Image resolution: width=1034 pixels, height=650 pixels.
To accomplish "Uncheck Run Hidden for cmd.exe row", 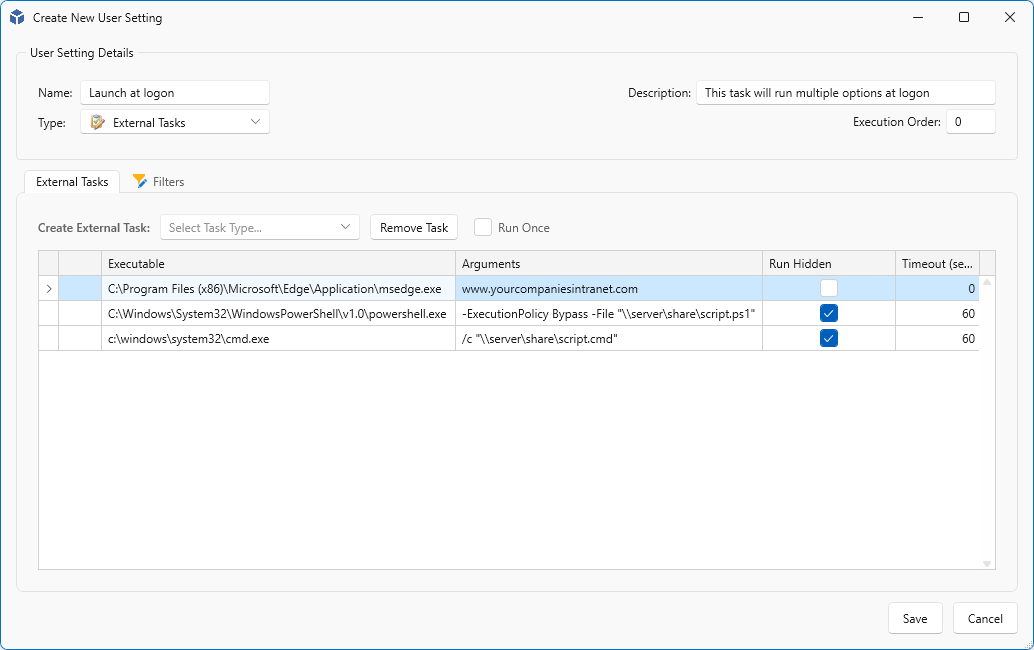I will pyautogui.click(x=828, y=338).
